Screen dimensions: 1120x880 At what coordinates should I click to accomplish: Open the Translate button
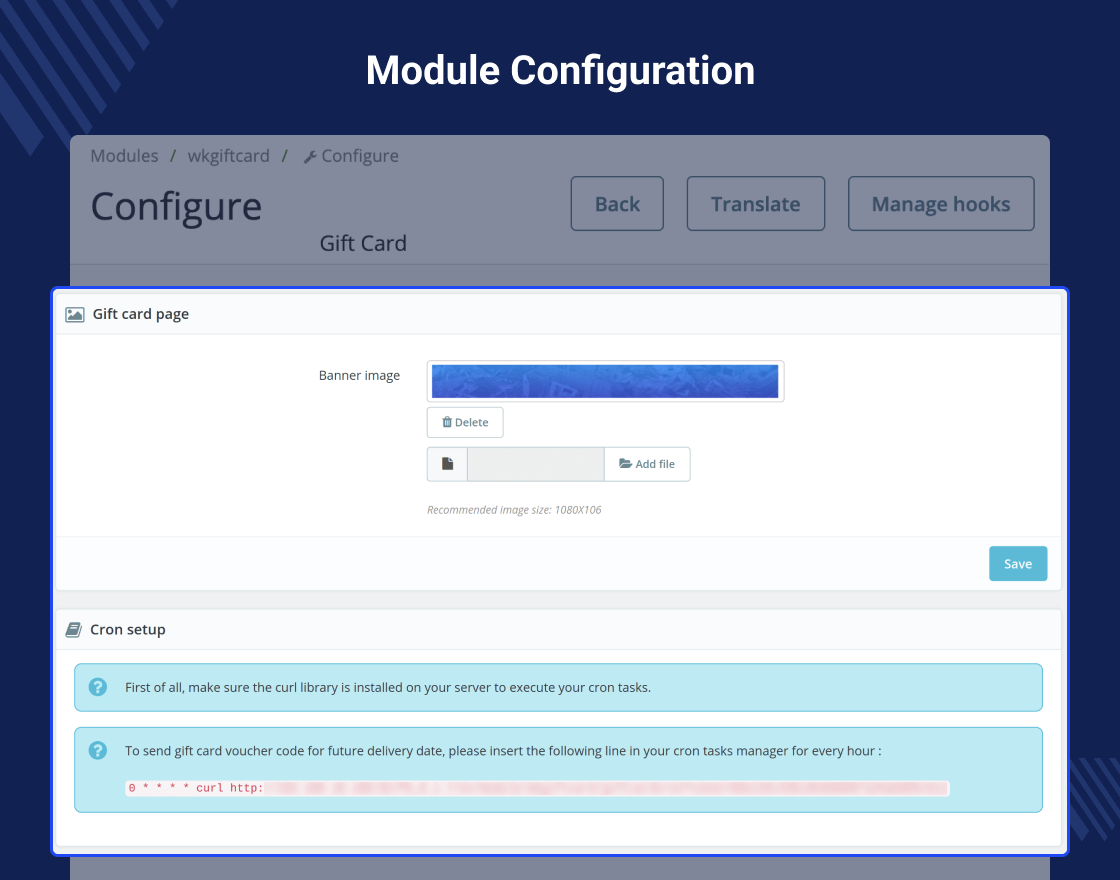point(756,204)
